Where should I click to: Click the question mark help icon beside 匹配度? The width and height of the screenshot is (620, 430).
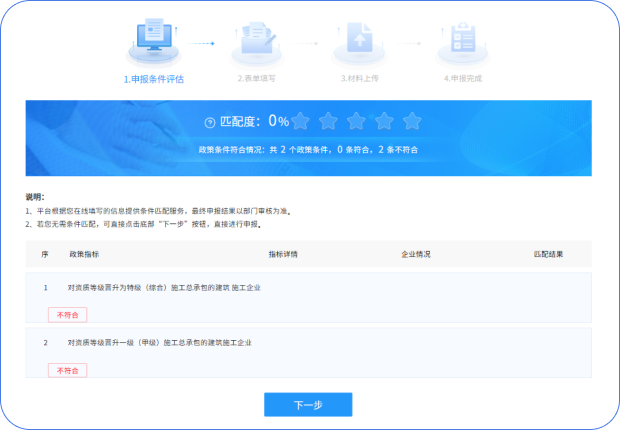tap(209, 122)
